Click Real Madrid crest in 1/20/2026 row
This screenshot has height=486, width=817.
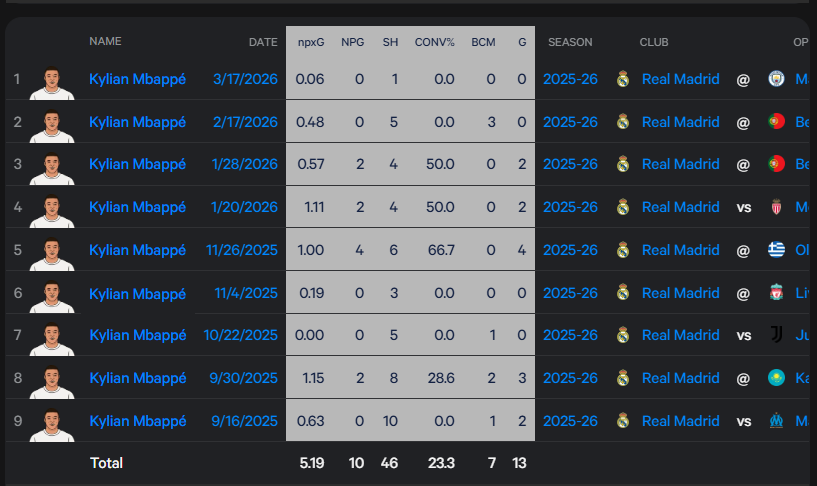623,207
